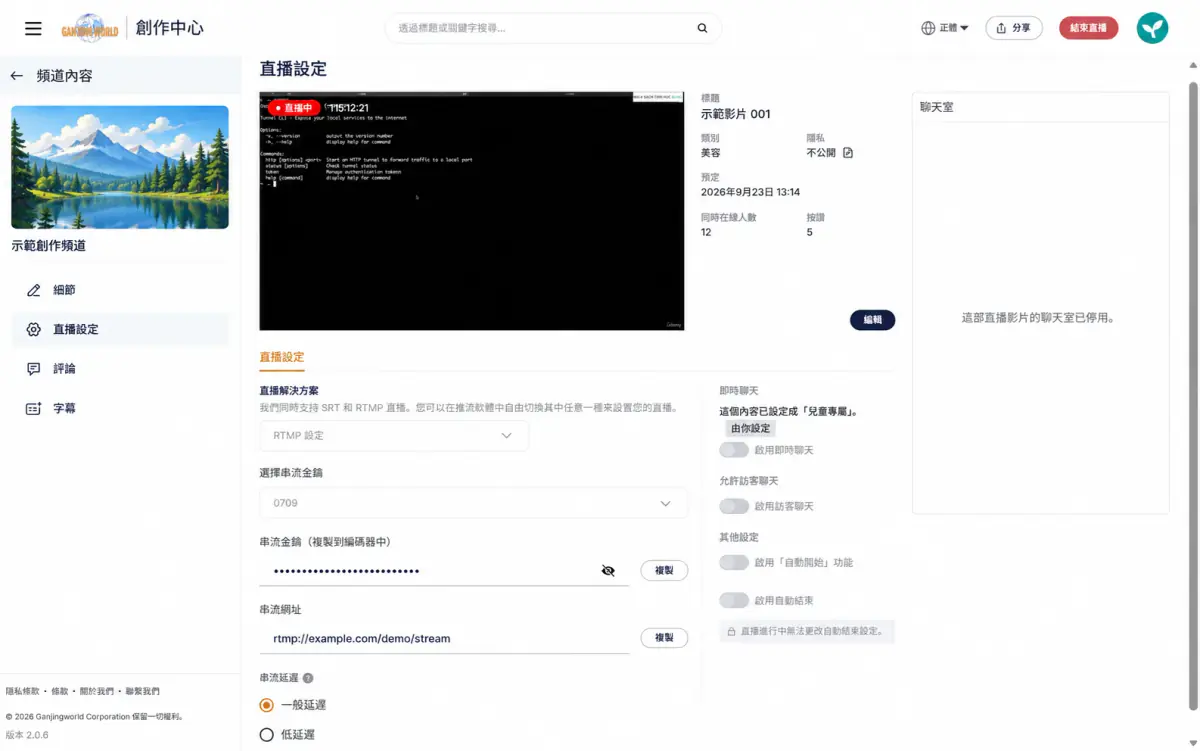Click the red 結束直播 button
Viewport: 1200px width, 751px height.
[x=1088, y=28]
